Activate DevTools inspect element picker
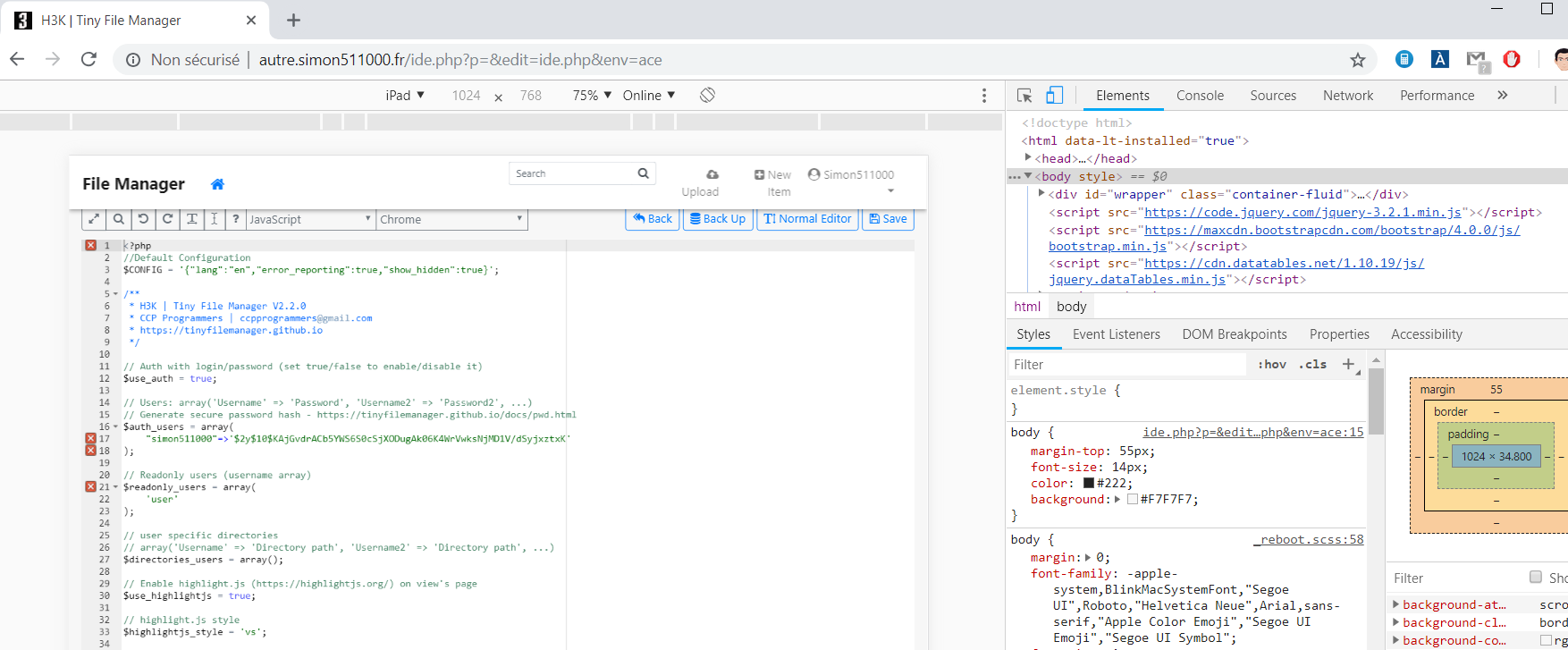Image resolution: width=1568 pixels, height=650 pixels. (x=1024, y=96)
